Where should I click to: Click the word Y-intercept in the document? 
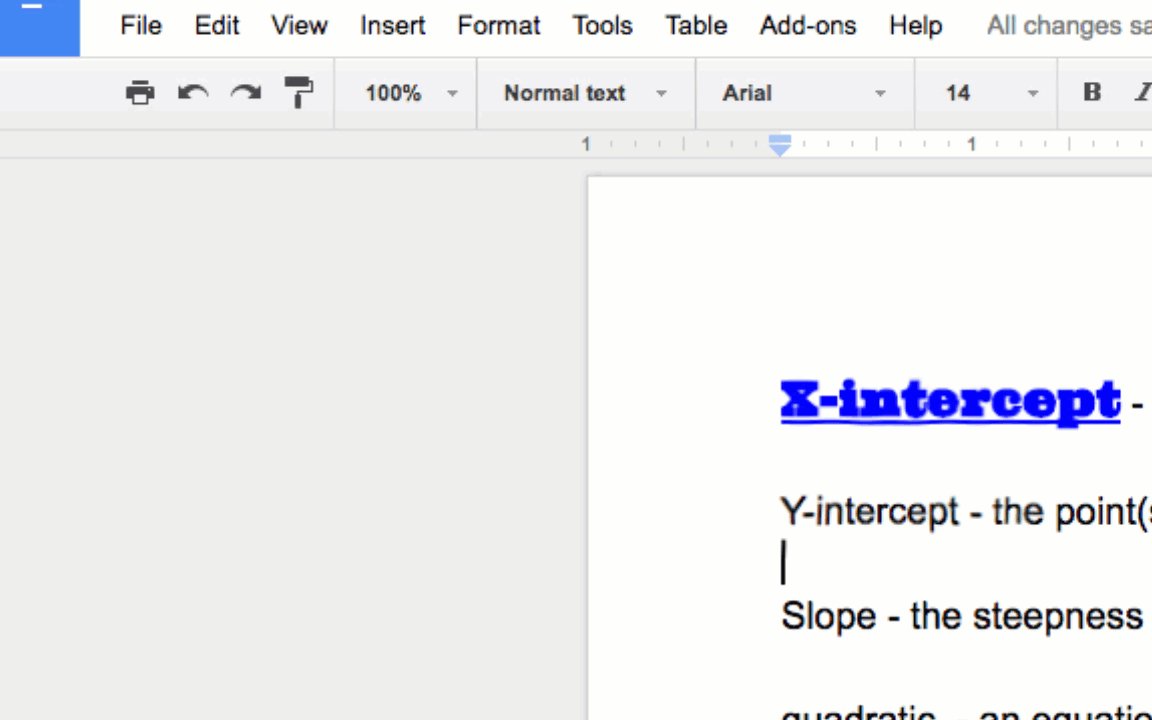[x=869, y=512]
